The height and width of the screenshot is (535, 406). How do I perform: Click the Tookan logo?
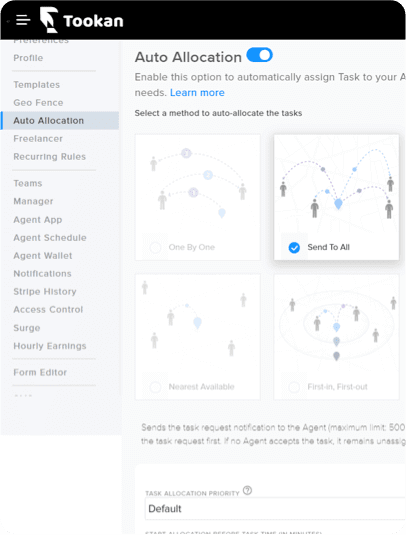81,20
